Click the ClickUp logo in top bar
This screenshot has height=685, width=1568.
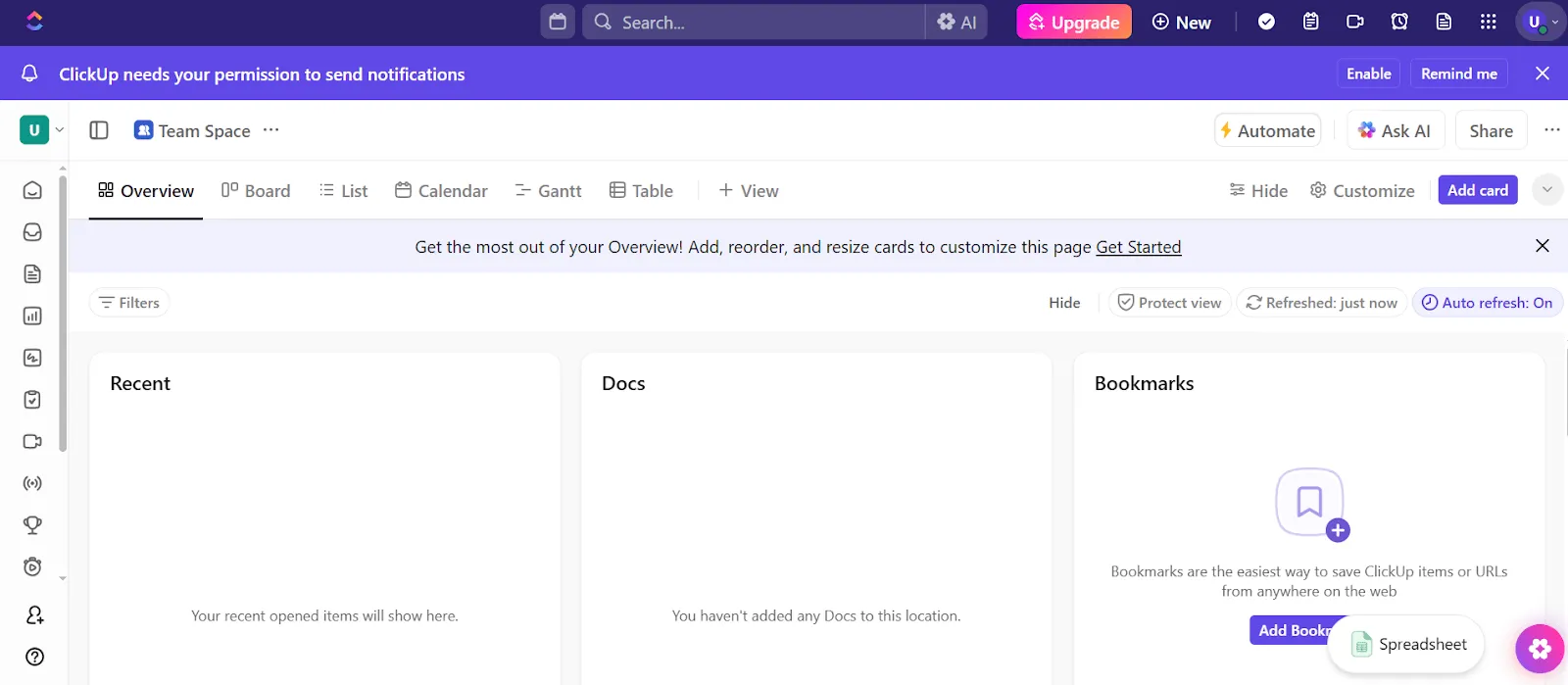(x=34, y=21)
